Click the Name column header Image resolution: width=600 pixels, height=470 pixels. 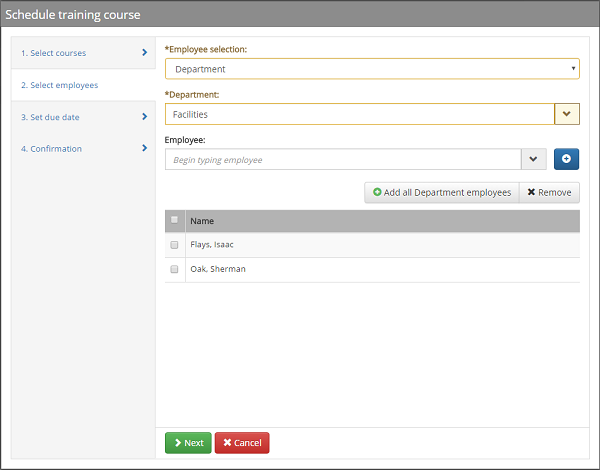[203, 221]
